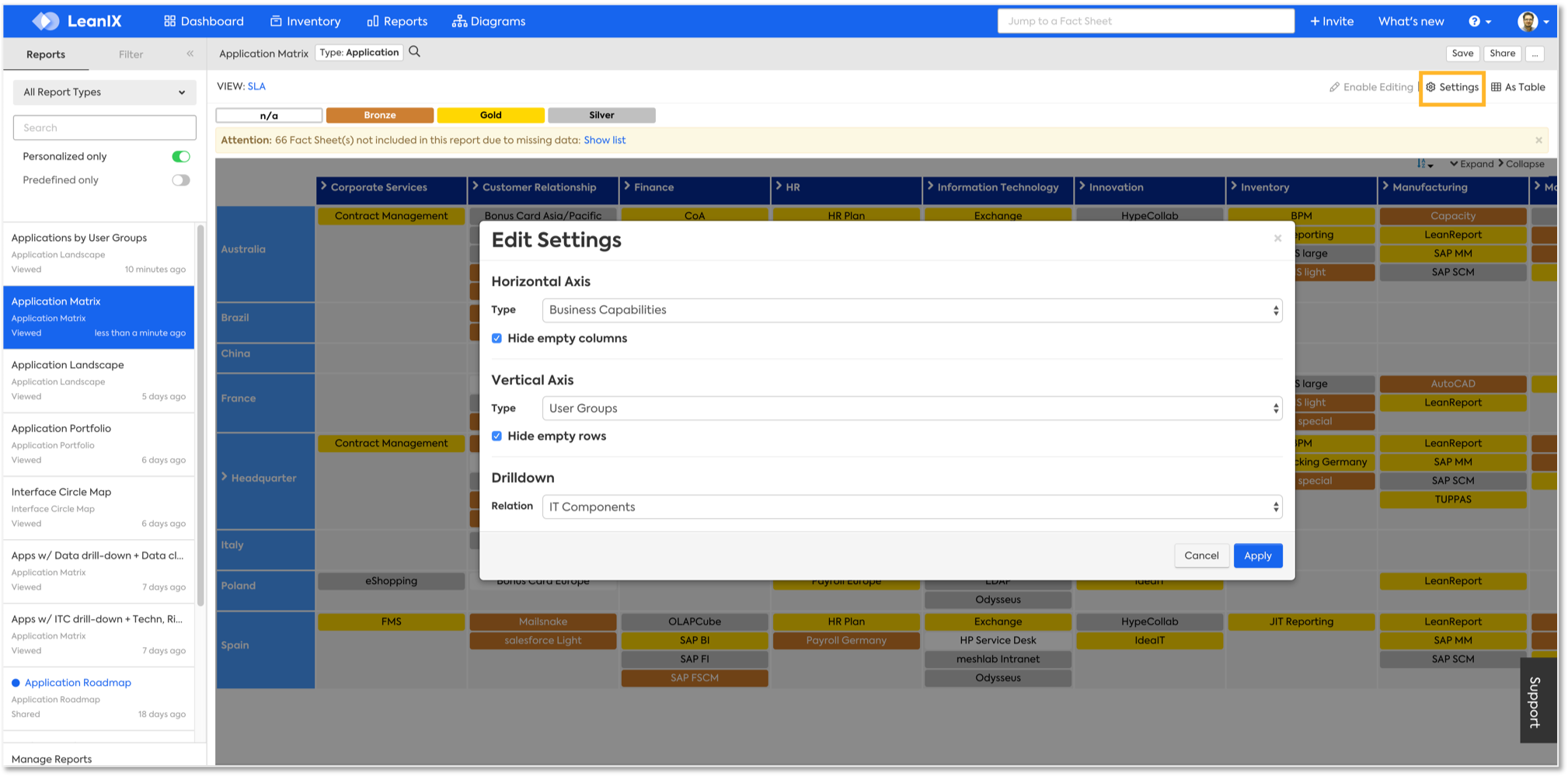Click Expand all chevron
The width and height of the screenshot is (1568, 776).
pos(1472,164)
